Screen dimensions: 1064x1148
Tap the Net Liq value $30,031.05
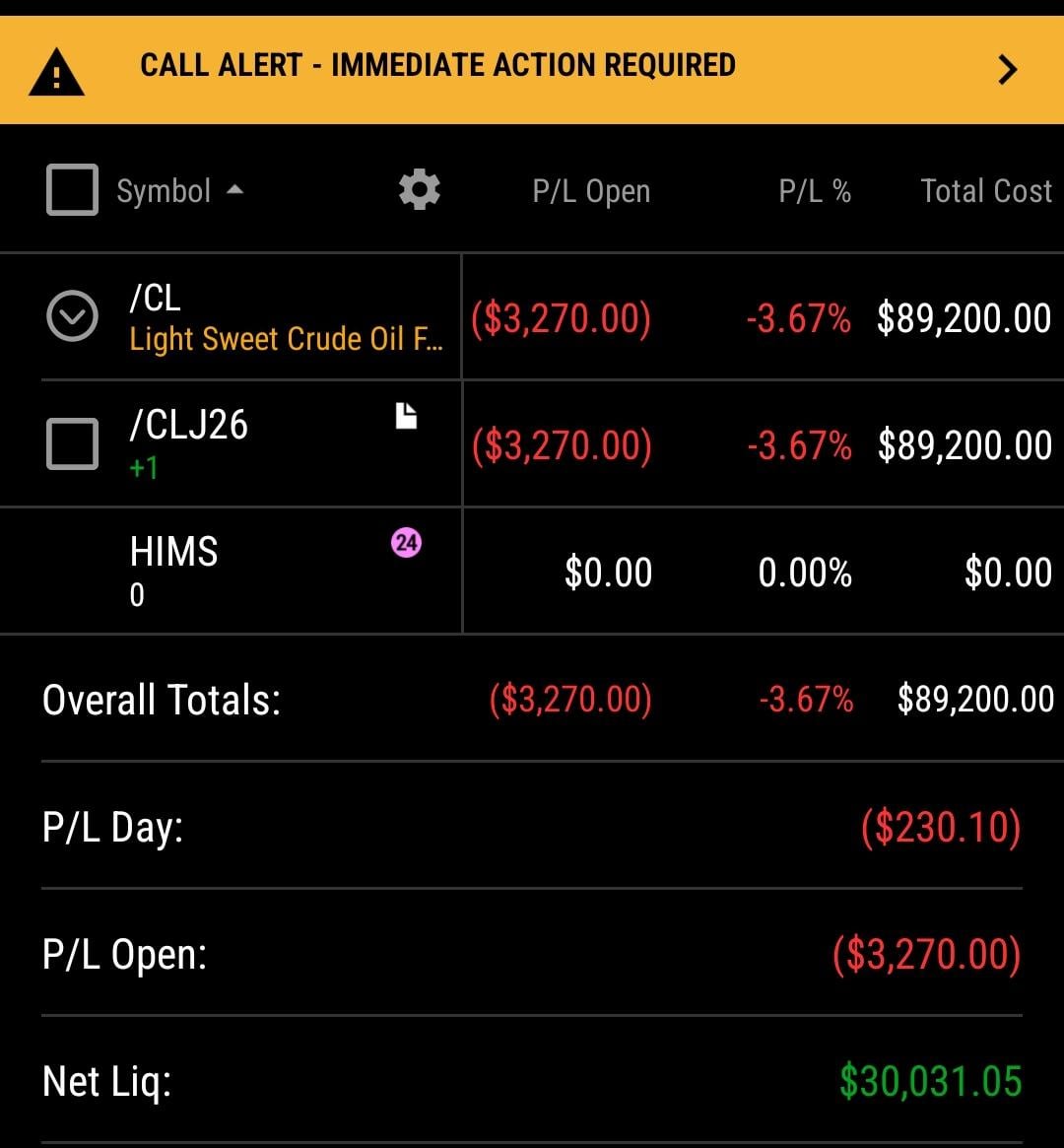point(930,1081)
